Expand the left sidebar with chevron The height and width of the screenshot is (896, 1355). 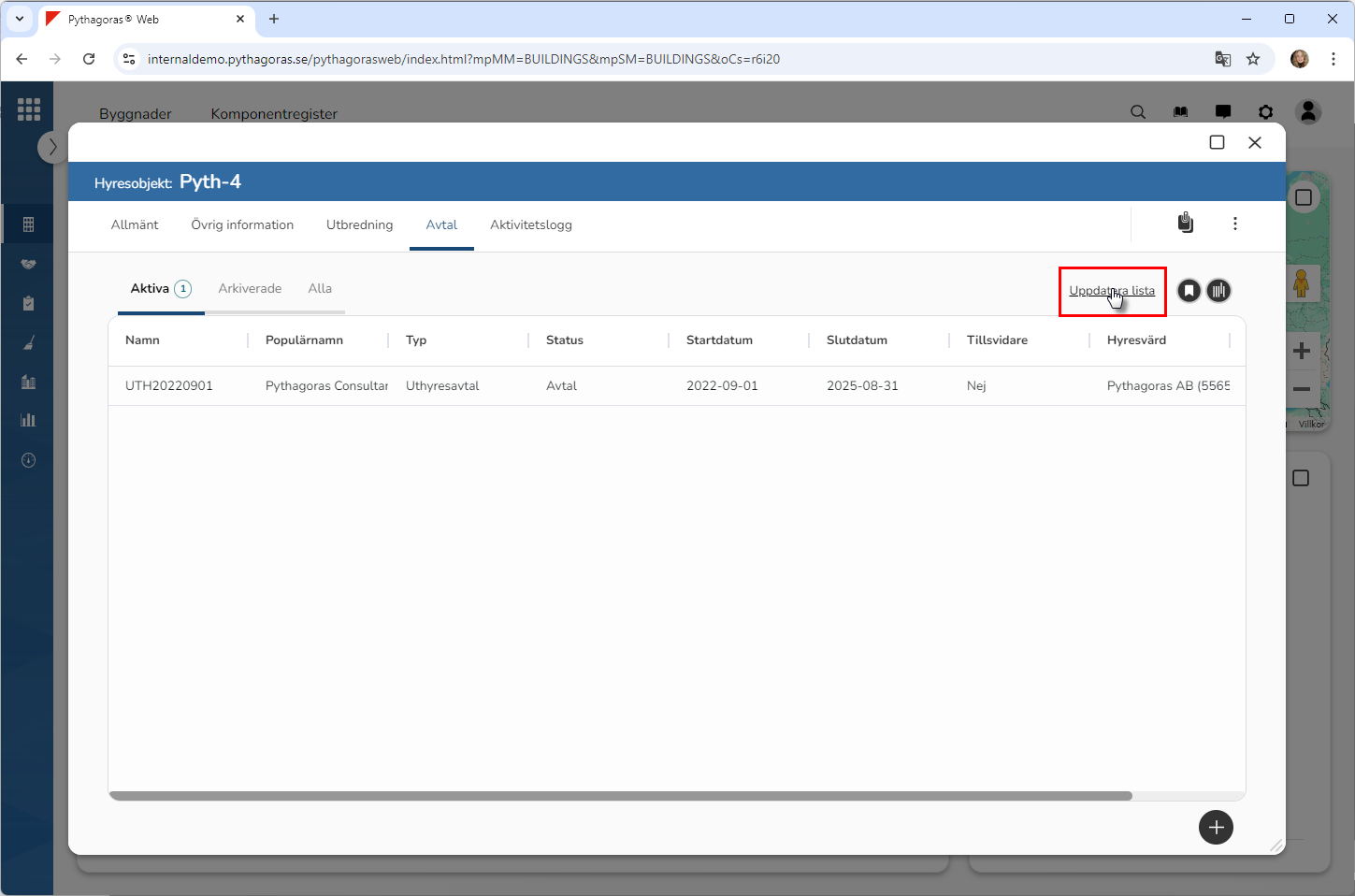(x=52, y=147)
